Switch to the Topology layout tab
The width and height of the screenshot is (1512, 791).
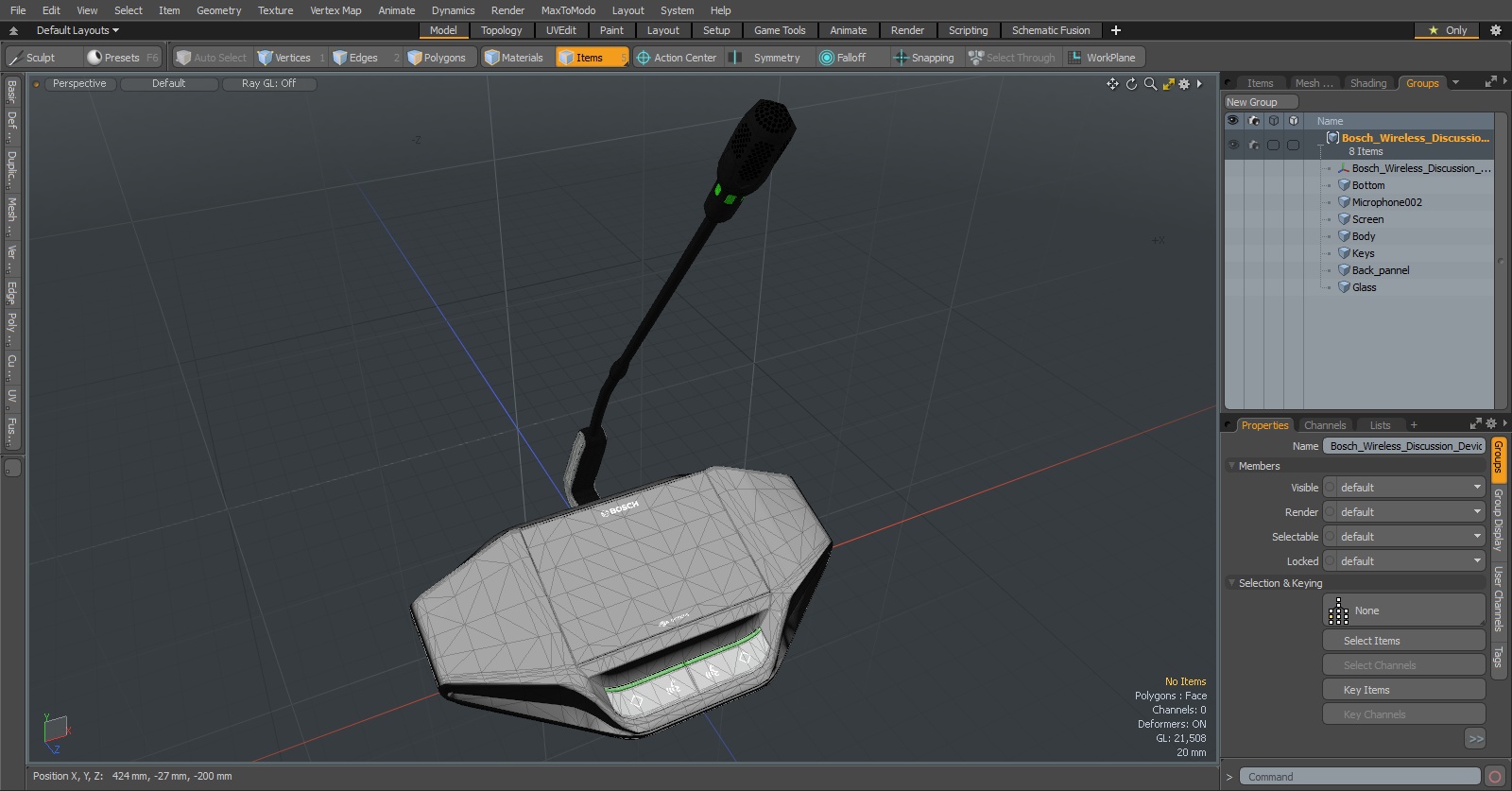[501, 30]
